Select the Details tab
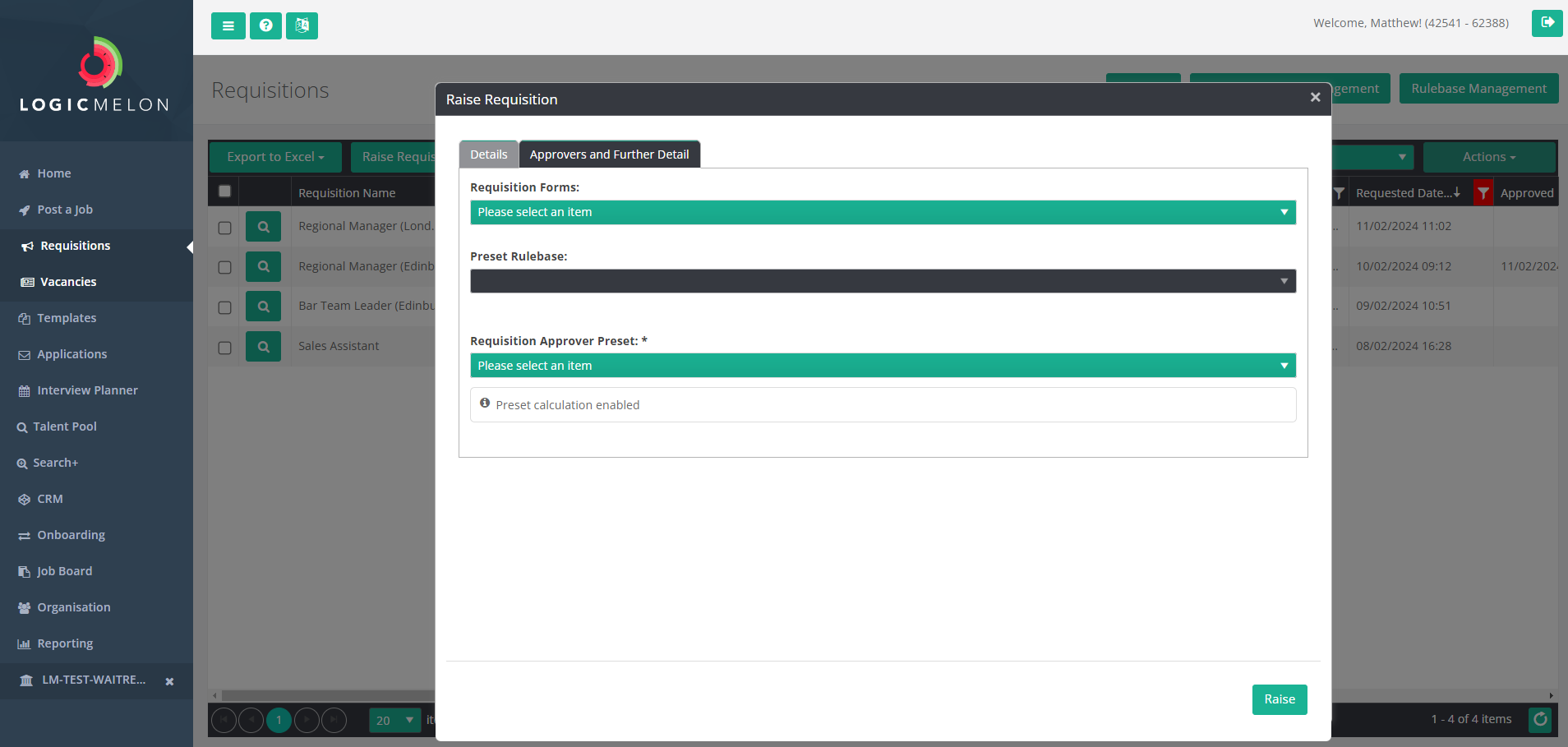Screen dimensions: 1568x747 click(488, 154)
